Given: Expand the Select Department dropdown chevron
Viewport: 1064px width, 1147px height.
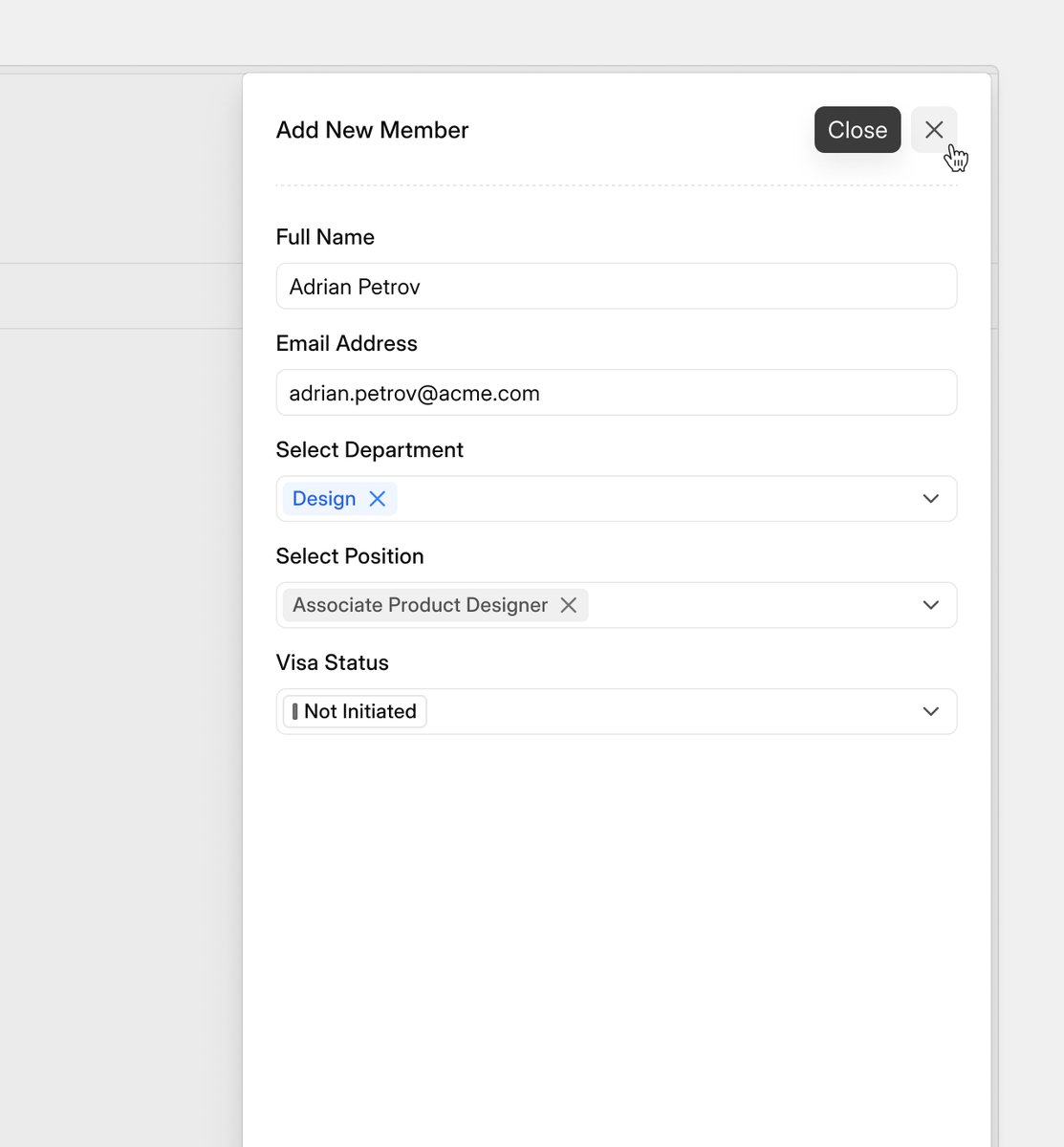Looking at the screenshot, I should [x=931, y=499].
